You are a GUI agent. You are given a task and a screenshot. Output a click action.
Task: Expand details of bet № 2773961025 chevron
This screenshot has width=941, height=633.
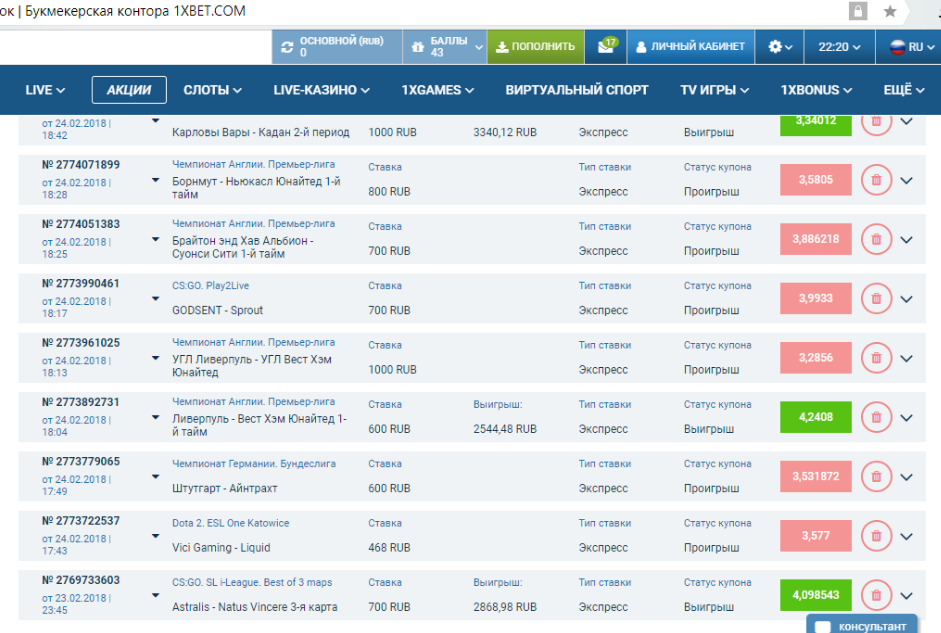tap(906, 358)
